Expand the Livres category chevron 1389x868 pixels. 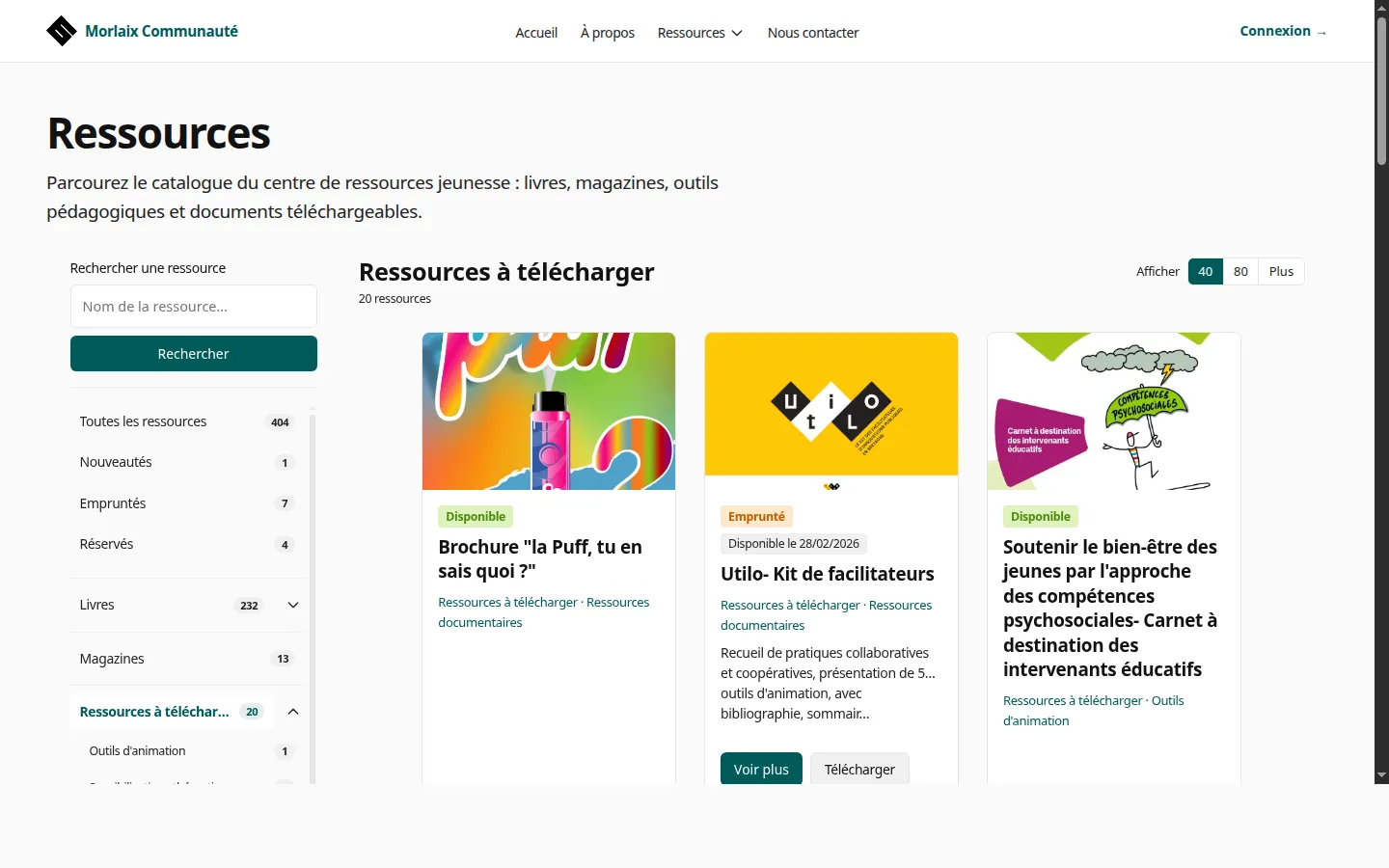[x=293, y=605]
